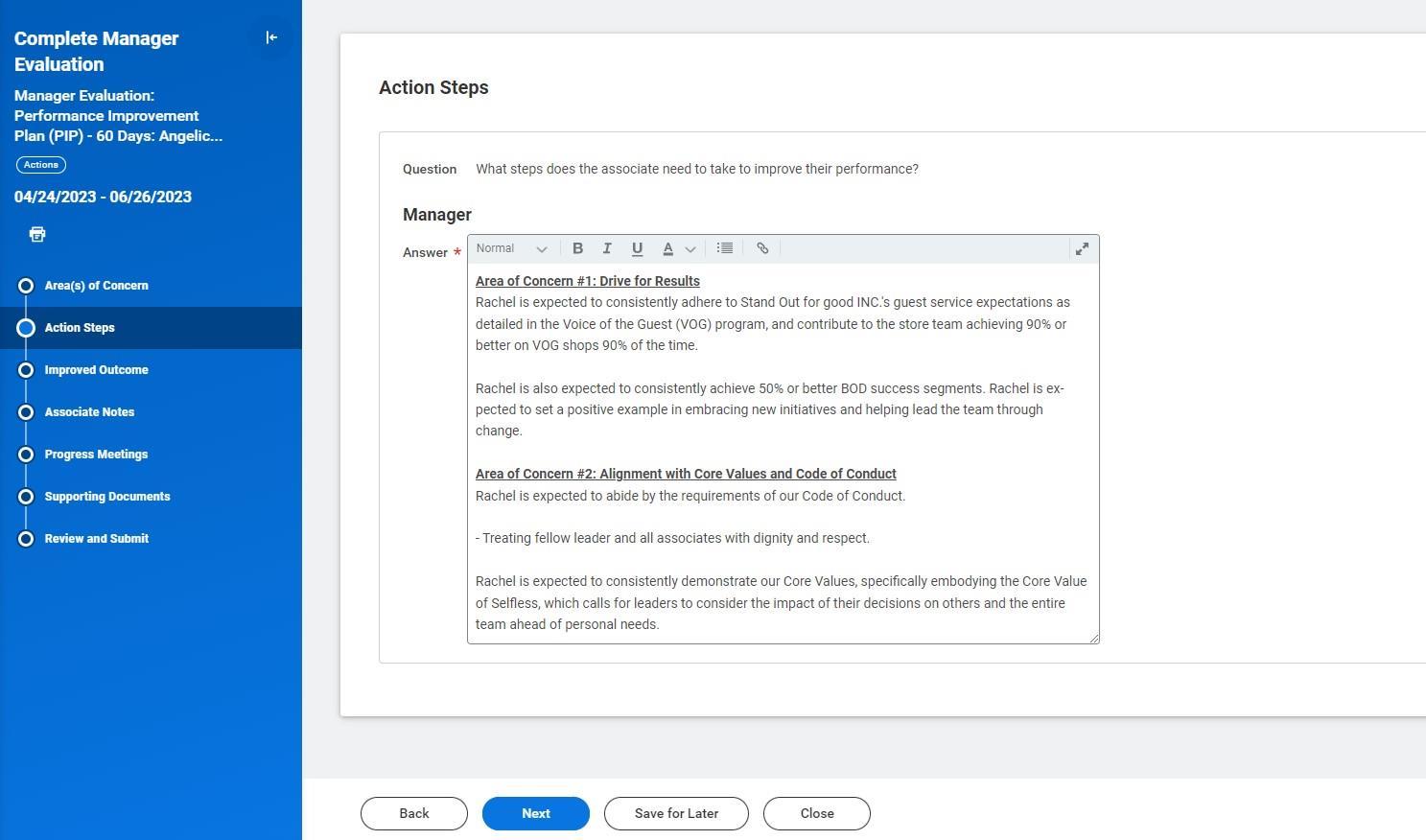Image resolution: width=1426 pixels, height=840 pixels.
Task: Click the circle marker beside Review and Submit
Action: [x=26, y=539]
